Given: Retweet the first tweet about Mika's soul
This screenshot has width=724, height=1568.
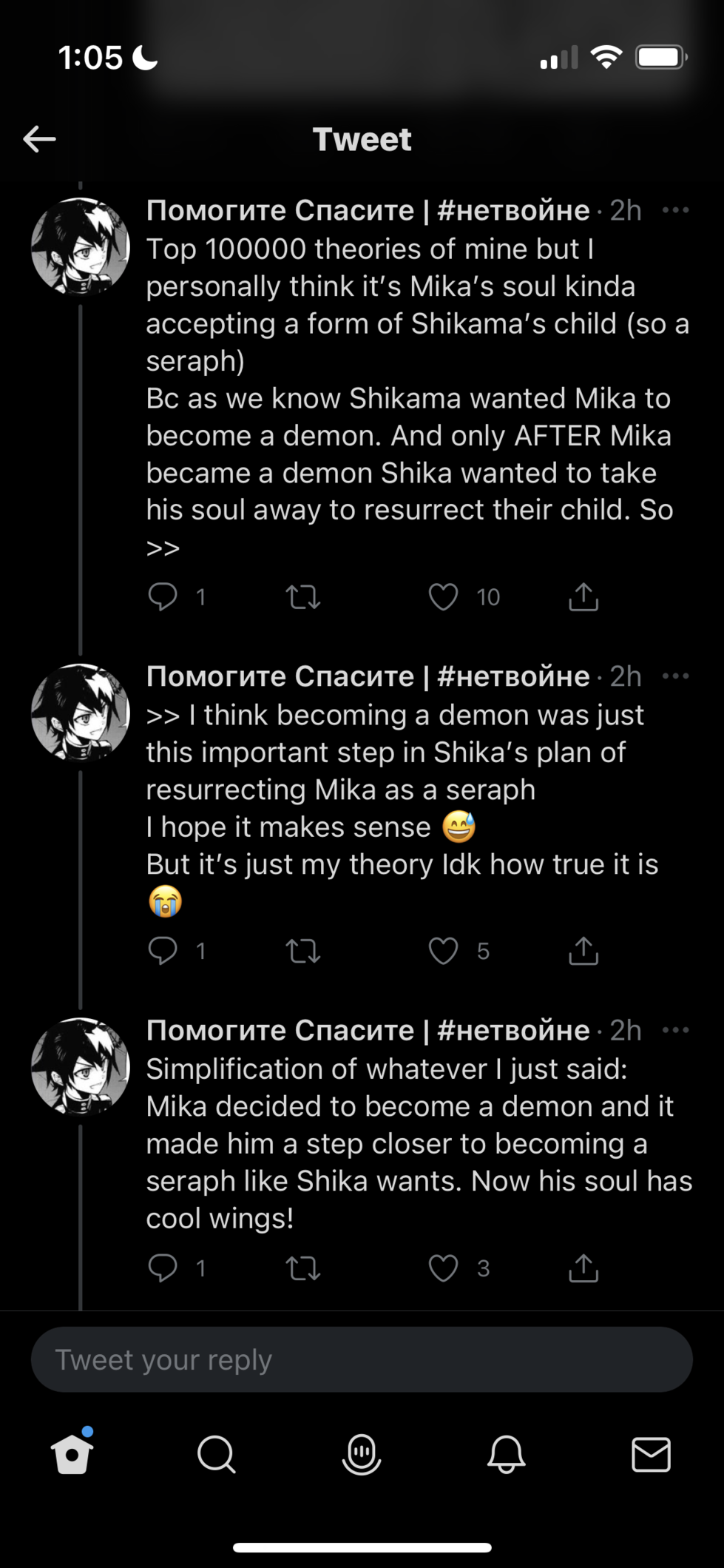Looking at the screenshot, I should pos(303,596).
